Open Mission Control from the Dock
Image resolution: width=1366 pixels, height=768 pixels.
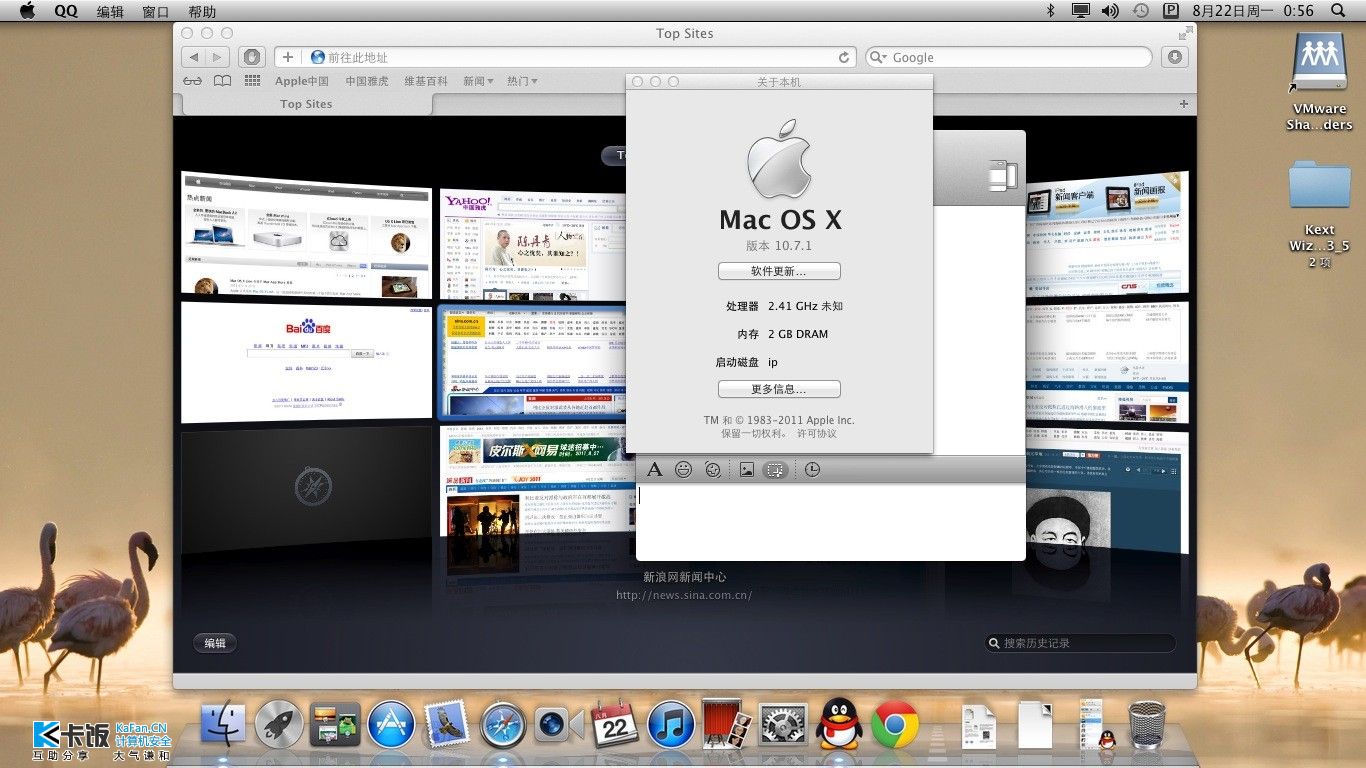(x=335, y=724)
